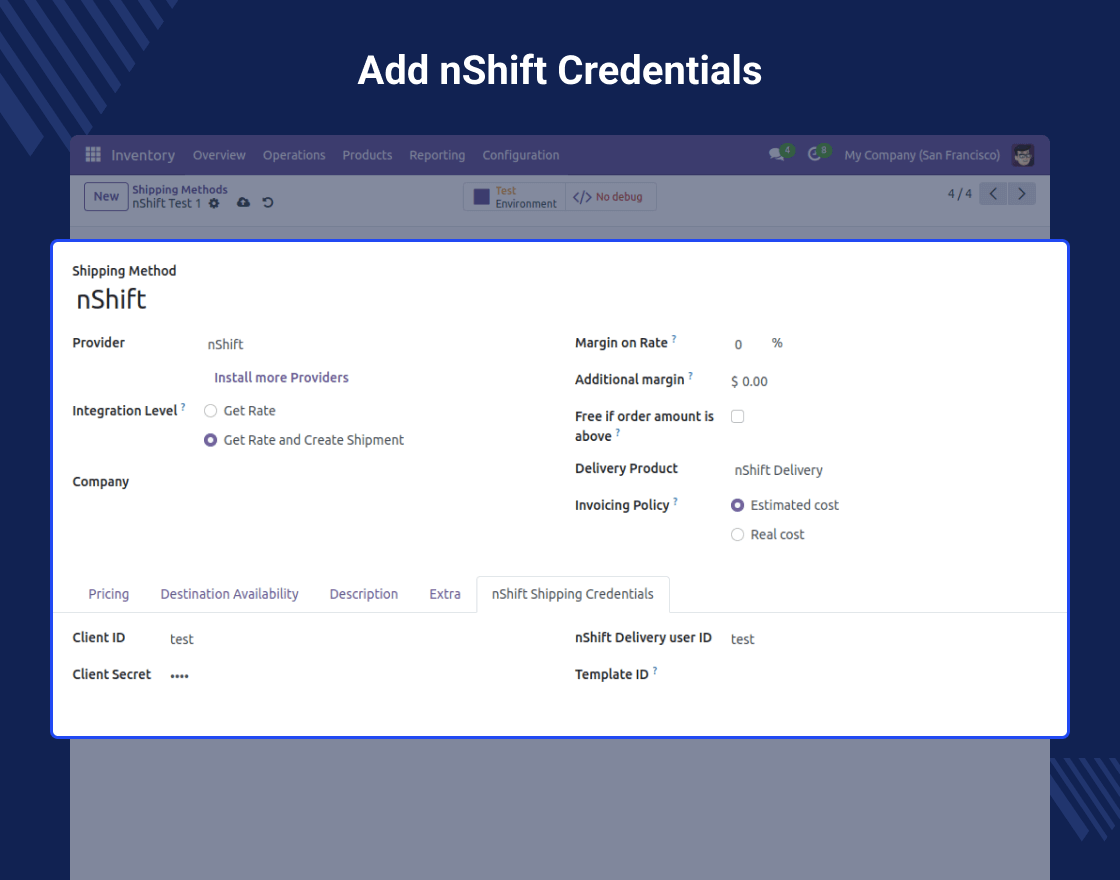Click the 4 / 4 pager counter
The height and width of the screenshot is (880, 1120).
(959, 194)
